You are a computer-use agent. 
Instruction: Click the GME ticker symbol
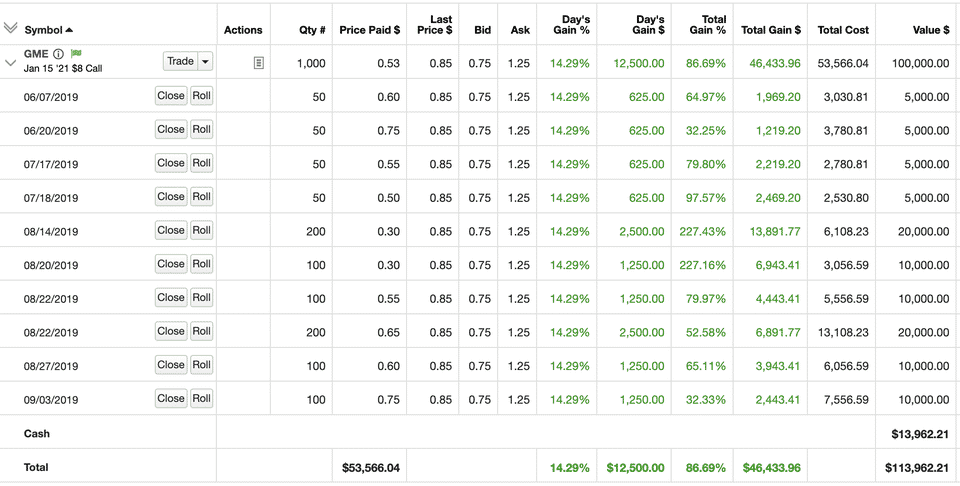tap(36, 54)
